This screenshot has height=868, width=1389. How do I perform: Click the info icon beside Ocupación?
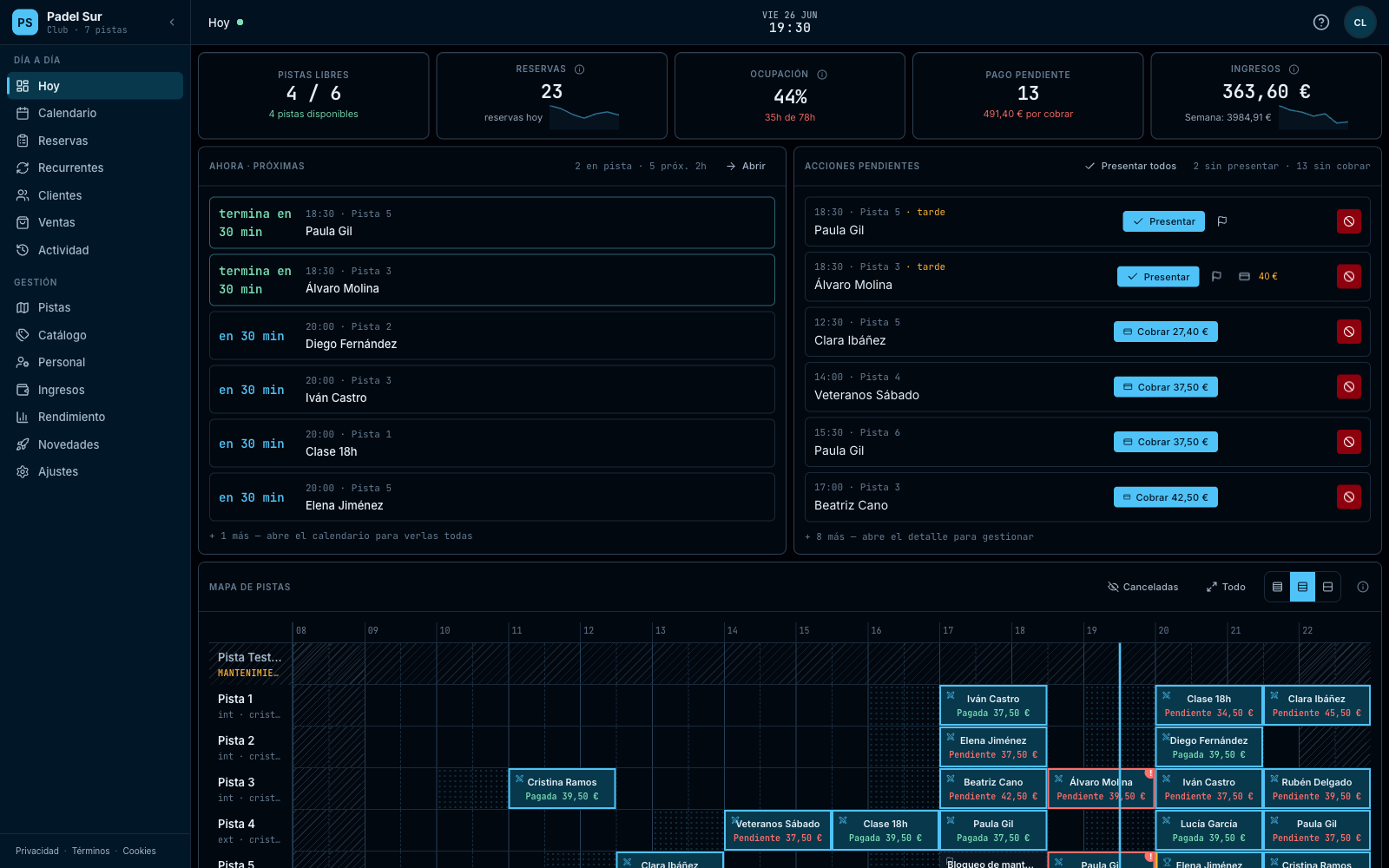coord(822,75)
